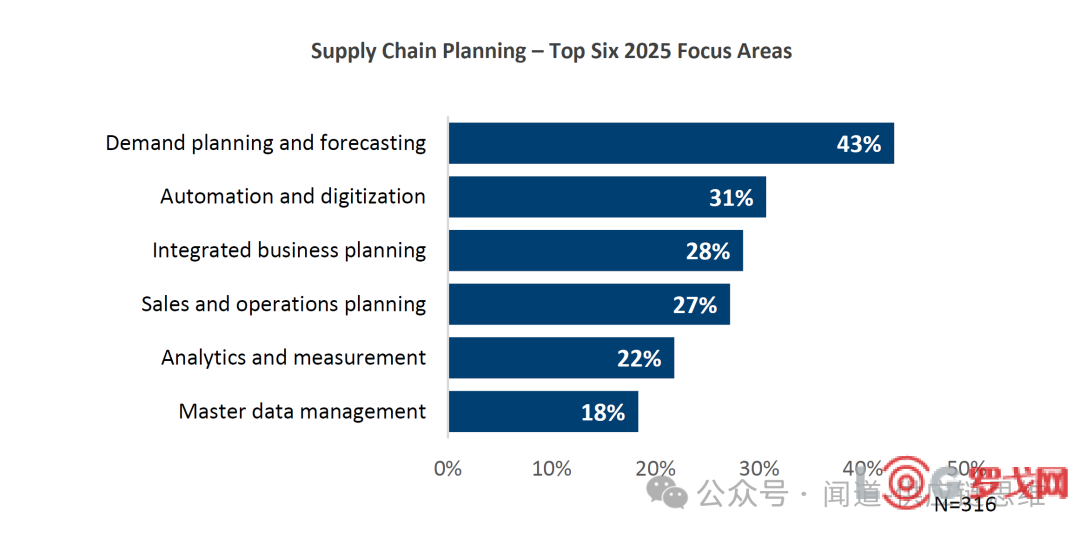
Task: Click the chart title Supply Chain Planning
Action: point(551,52)
